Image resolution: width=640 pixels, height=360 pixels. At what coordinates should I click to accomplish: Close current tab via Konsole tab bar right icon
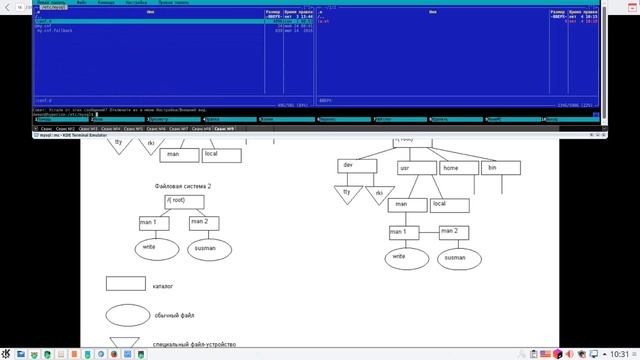(604, 129)
